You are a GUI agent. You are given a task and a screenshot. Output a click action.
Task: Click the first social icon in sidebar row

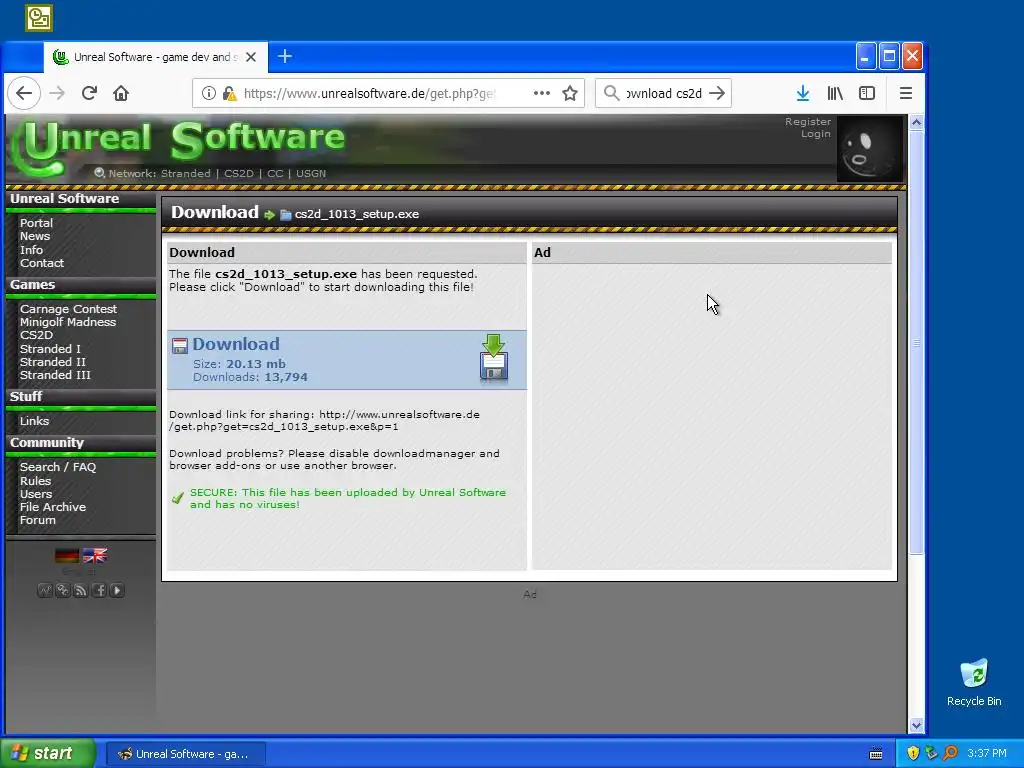45,590
